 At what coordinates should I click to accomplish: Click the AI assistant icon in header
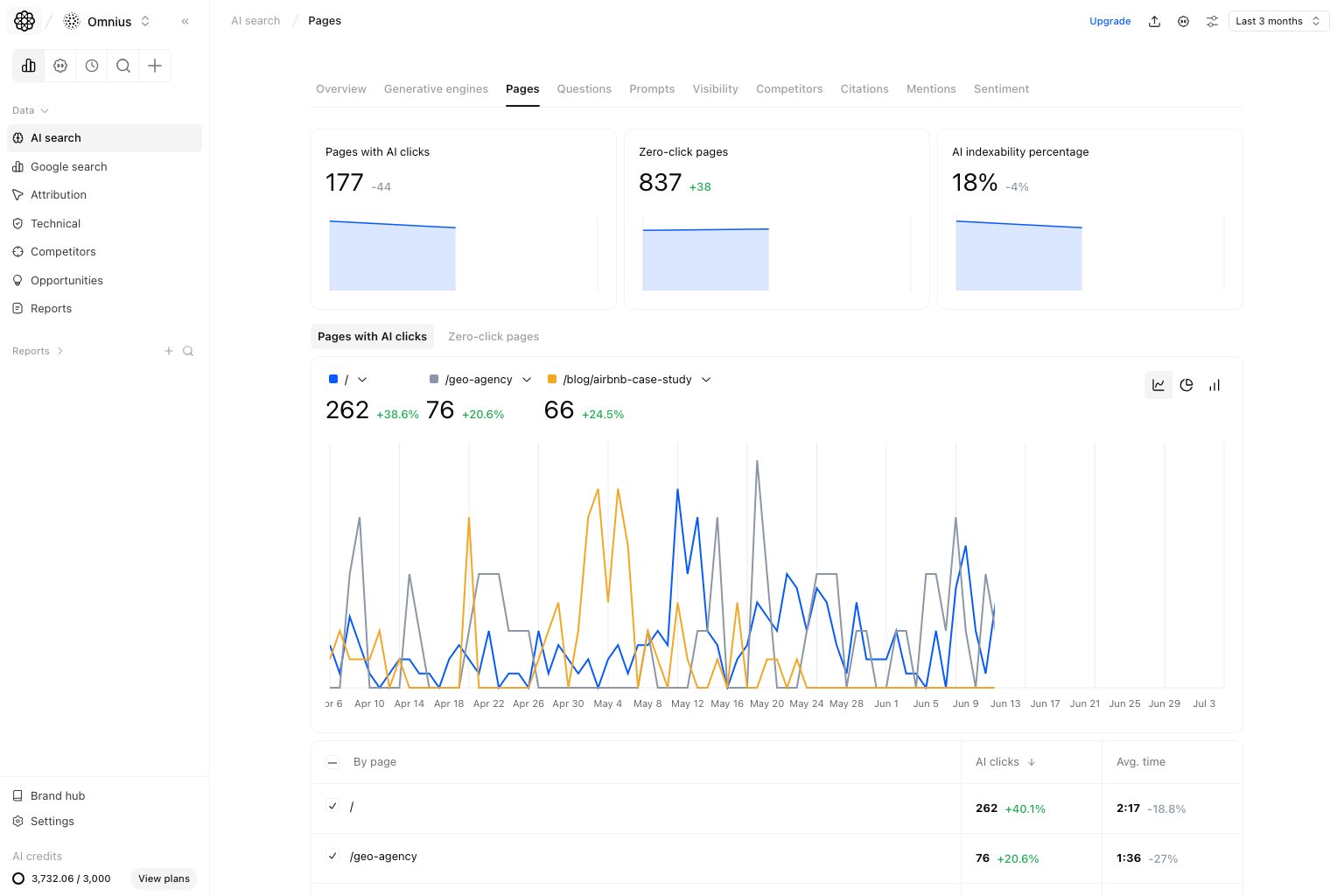point(1183,21)
